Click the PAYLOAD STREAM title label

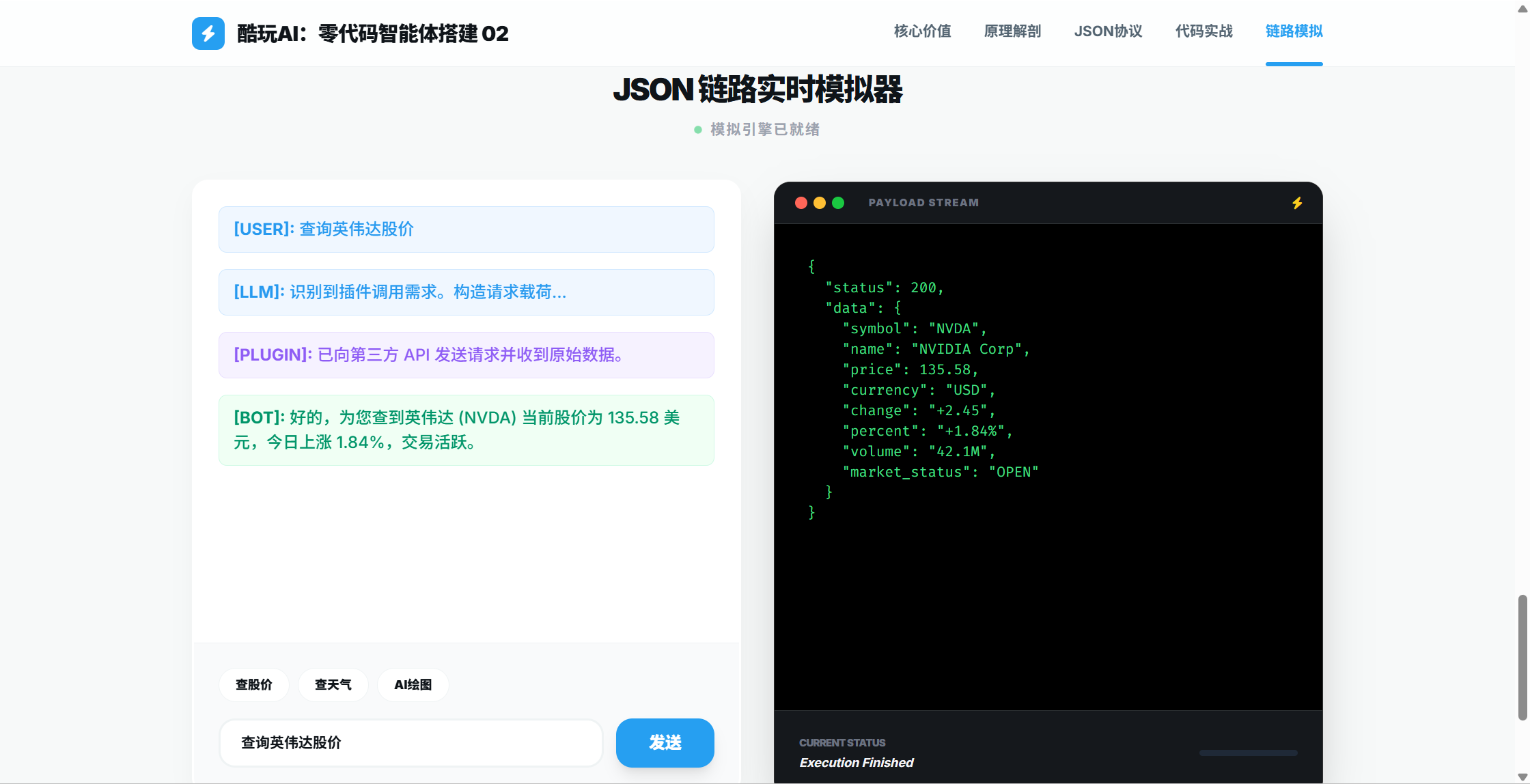(923, 203)
